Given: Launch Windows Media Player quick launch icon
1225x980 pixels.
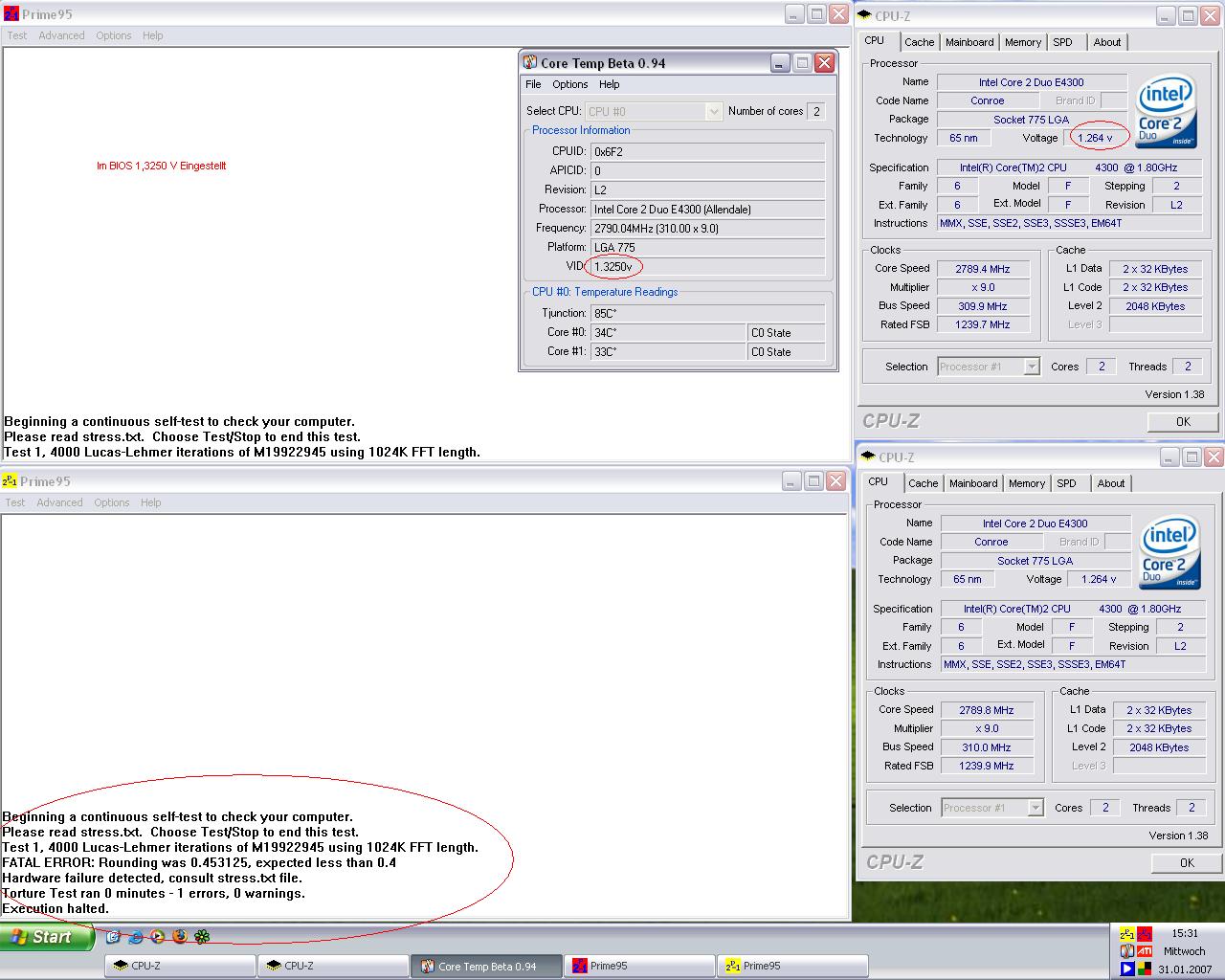Looking at the screenshot, I should 157,937.
